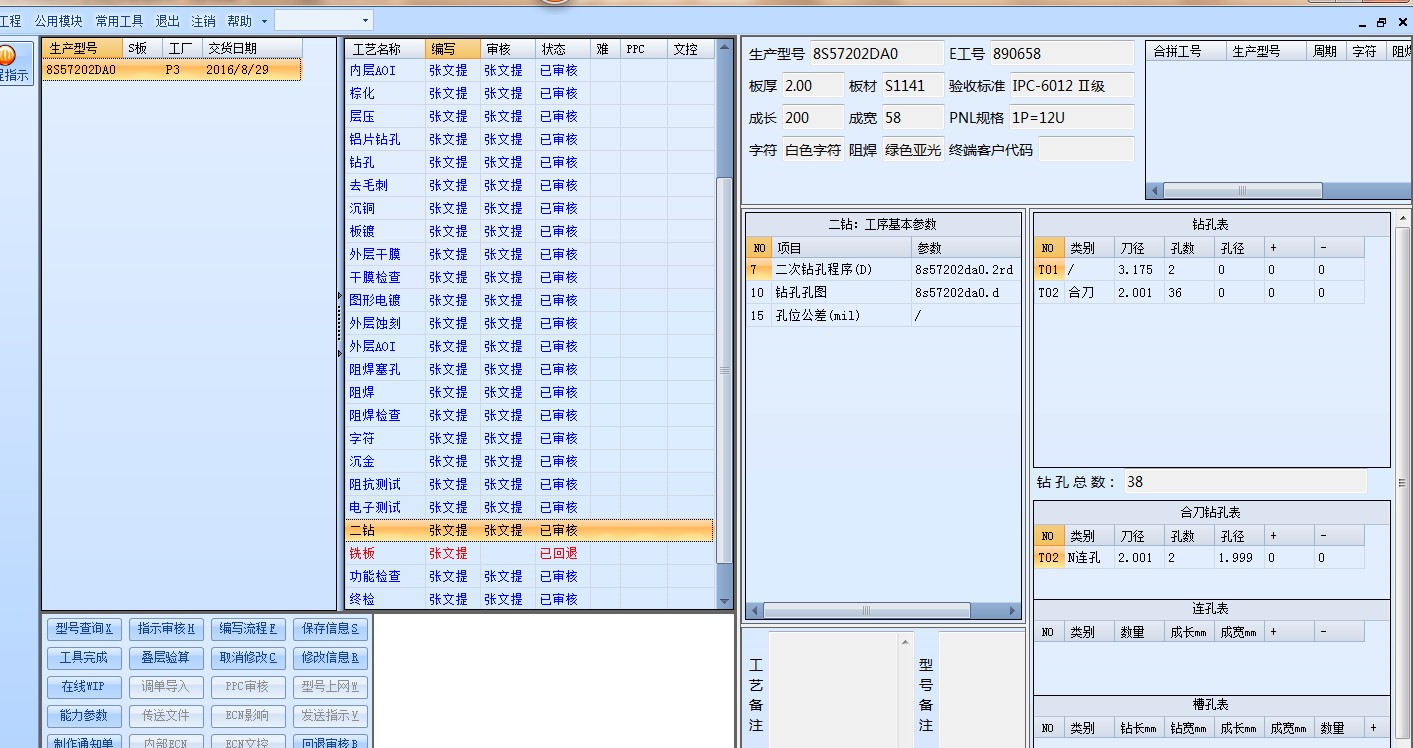This screenshot has height=748, width=1413.
Task: Click the PNL规格 field 1P=12U
Action: [x=1071, y=117]
